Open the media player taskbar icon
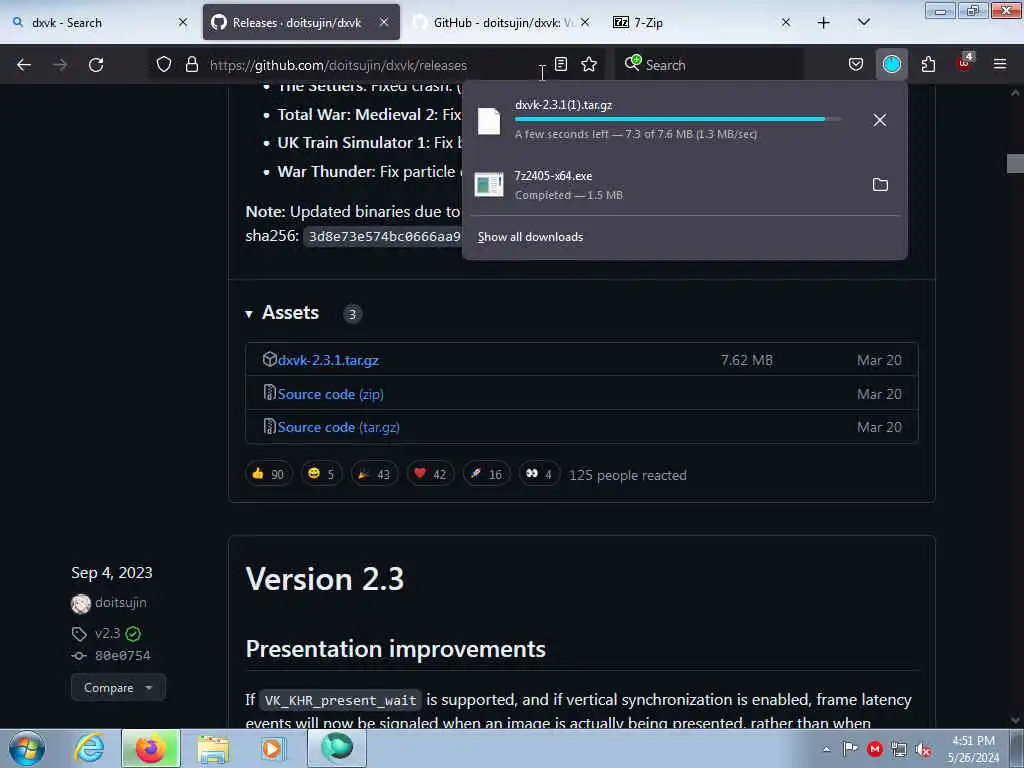The width and height of the screenshot is (1024, 768). pos(272,748)
